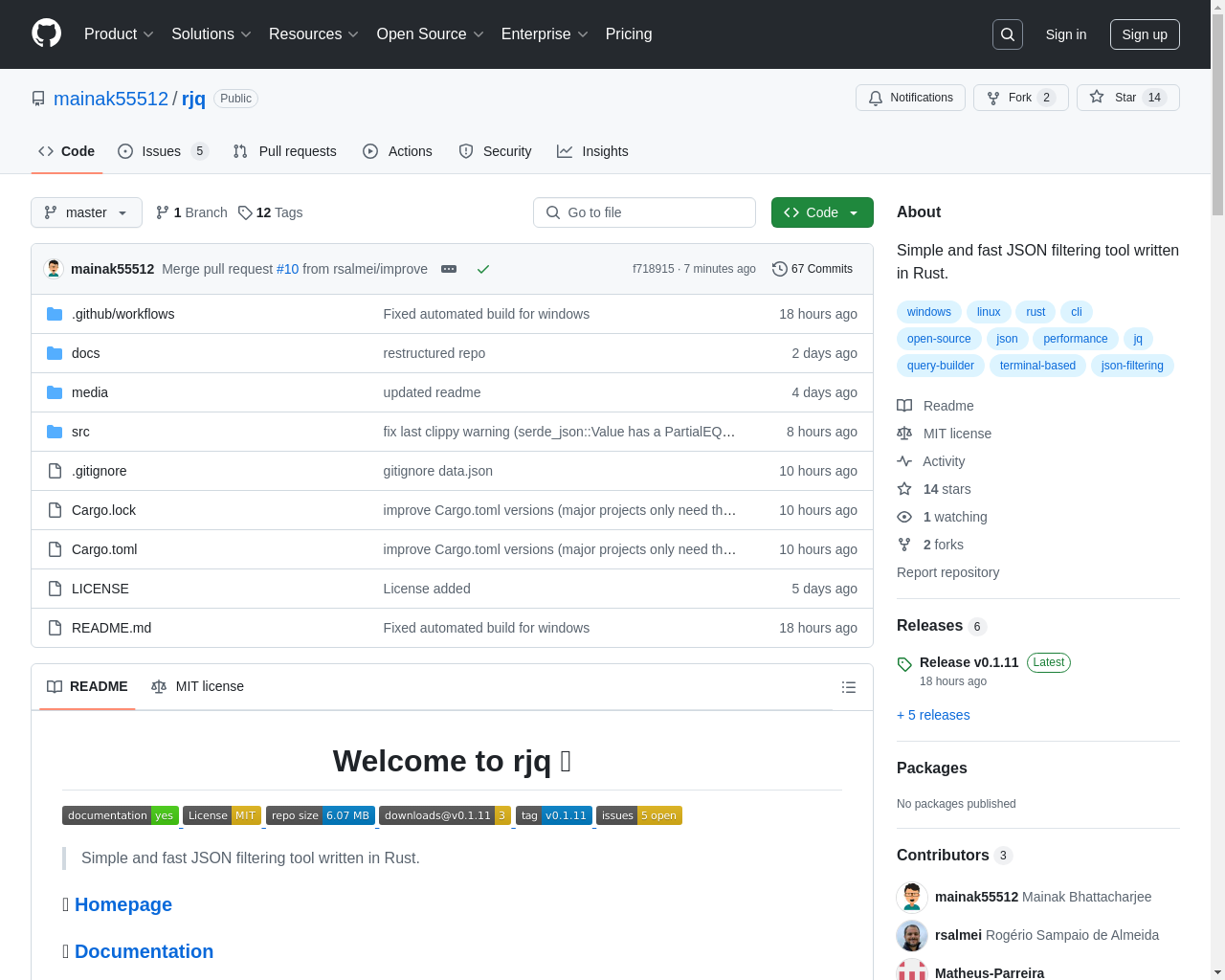The width and height of the screenshot is (1225, 980).
Task: Open the Product dropdown menu
Action: point(119,34)
